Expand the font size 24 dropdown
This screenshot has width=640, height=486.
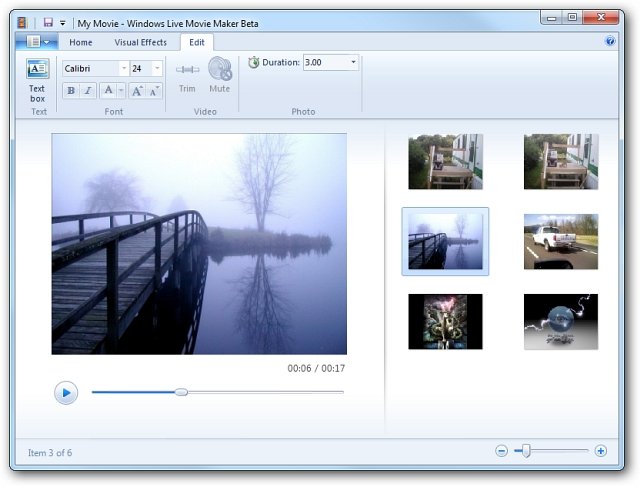coord(157,68)
